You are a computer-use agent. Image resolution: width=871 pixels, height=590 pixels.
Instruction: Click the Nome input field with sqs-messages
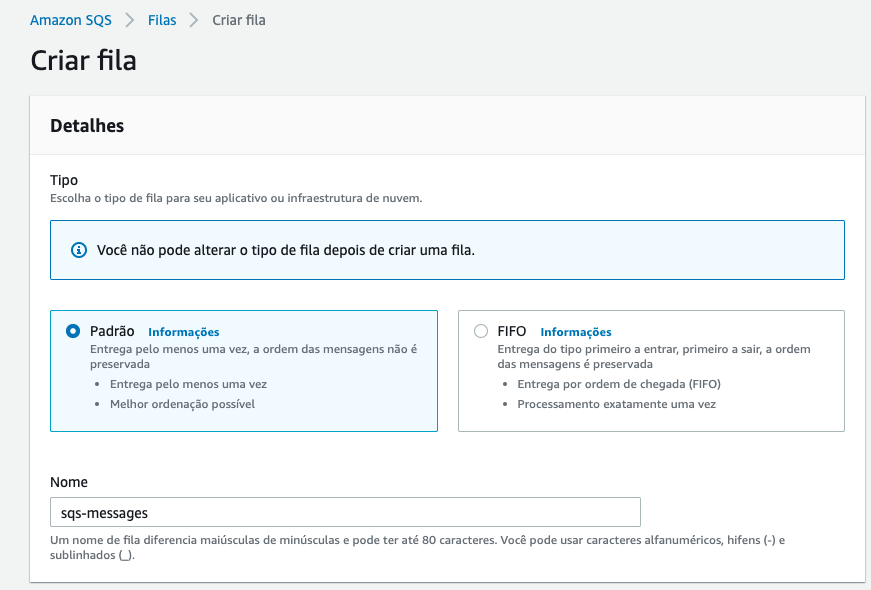pos(345,512)
